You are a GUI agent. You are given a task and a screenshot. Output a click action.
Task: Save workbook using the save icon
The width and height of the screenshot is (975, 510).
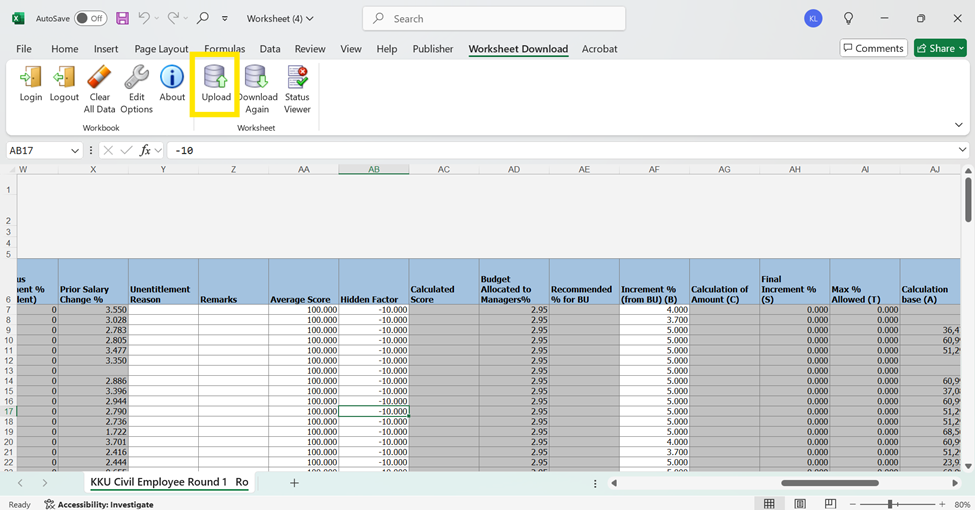click(x=122, y=18)
